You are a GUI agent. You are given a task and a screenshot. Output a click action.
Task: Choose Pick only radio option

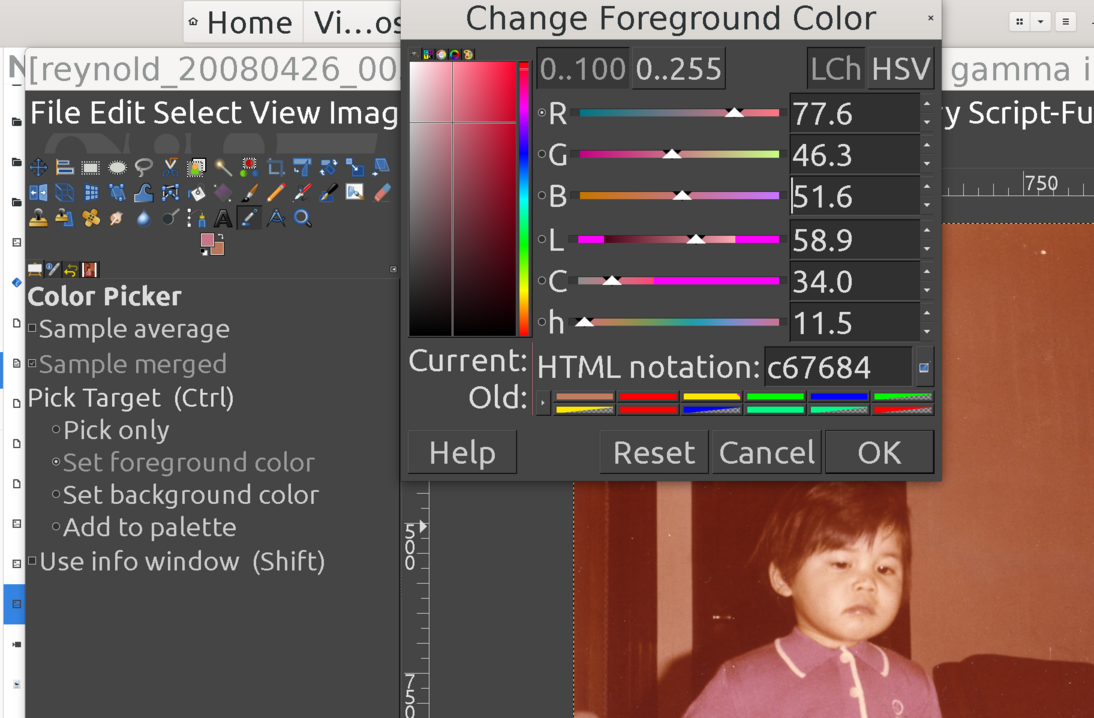tap(56, 430)
